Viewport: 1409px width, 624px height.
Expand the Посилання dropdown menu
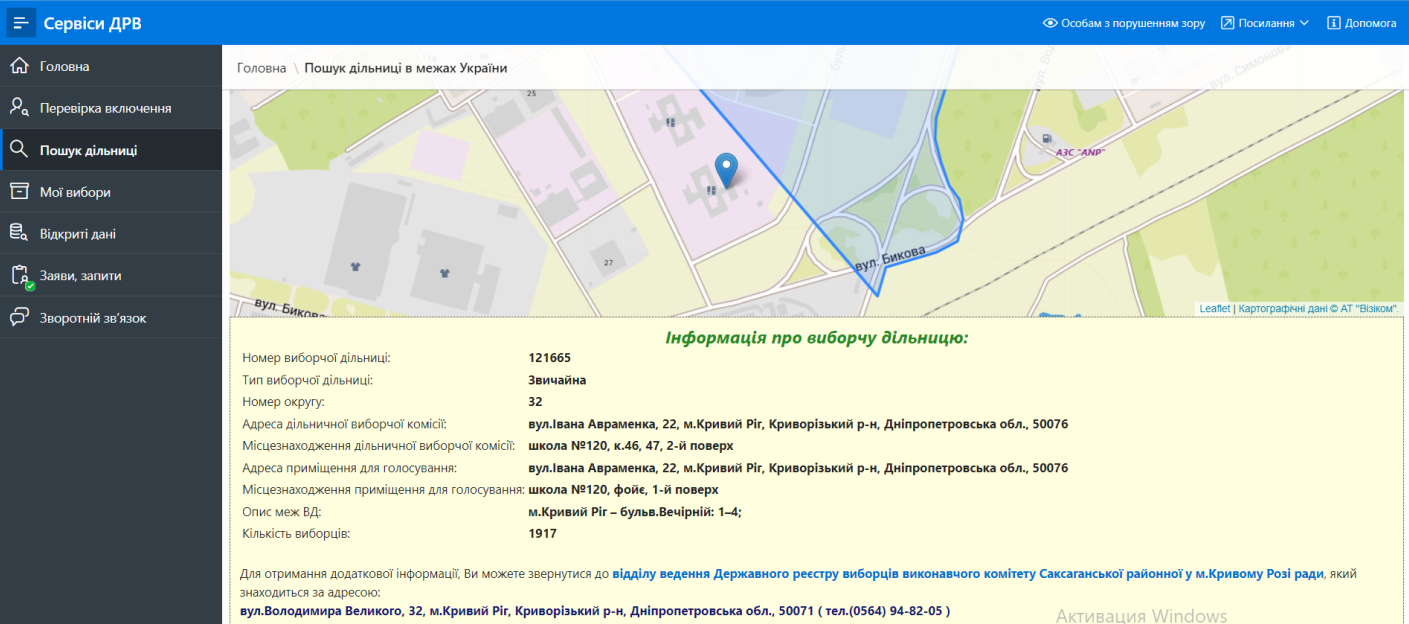coord(1265,23)
